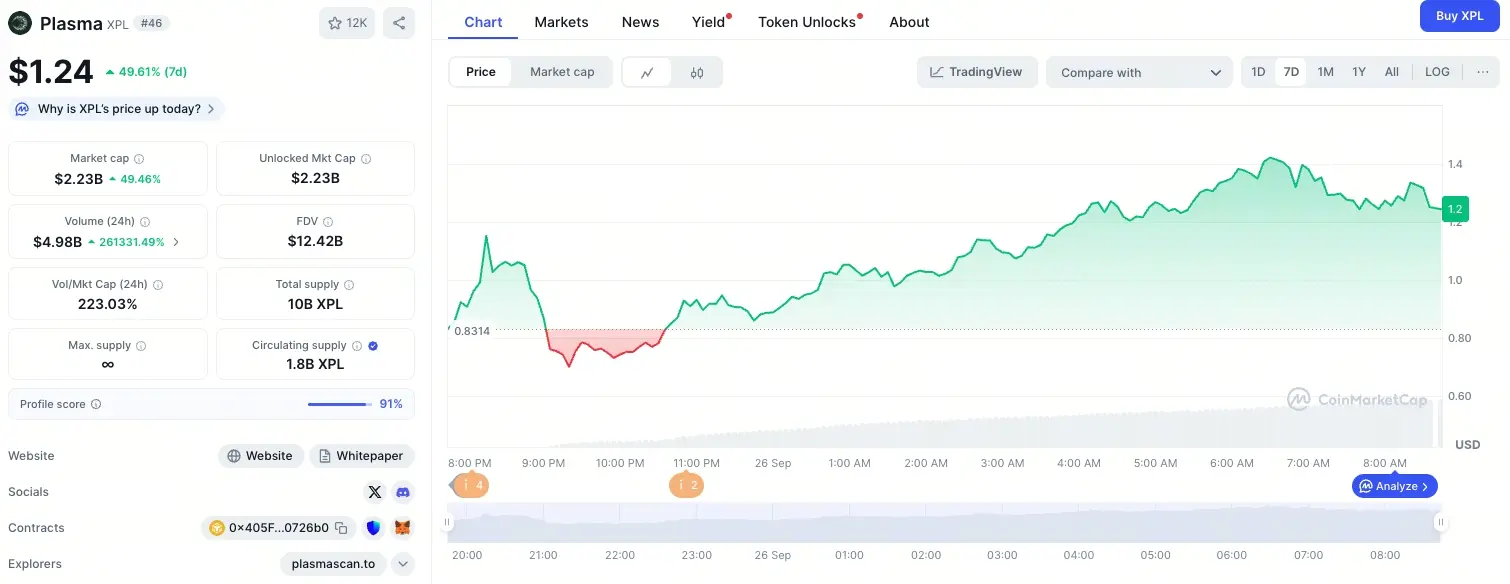Click the Vol/Mkt Cap info icon
This screenshot has width=1510, height=584.
pyautogui.click(x=158, y=285)
